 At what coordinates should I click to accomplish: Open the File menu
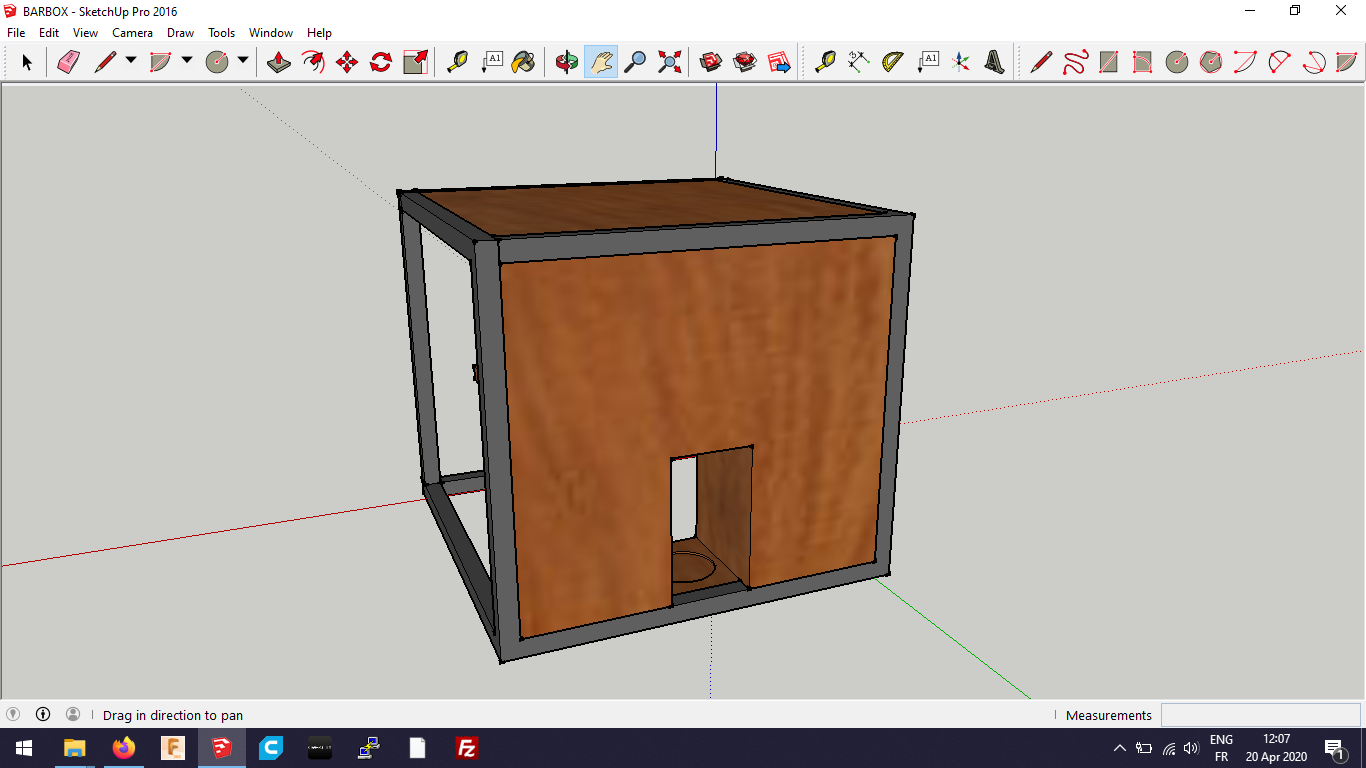coord(16,33)
